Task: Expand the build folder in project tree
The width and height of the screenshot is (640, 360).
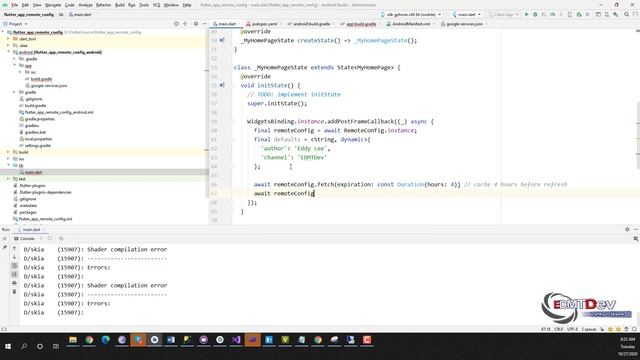Action: 9,152
